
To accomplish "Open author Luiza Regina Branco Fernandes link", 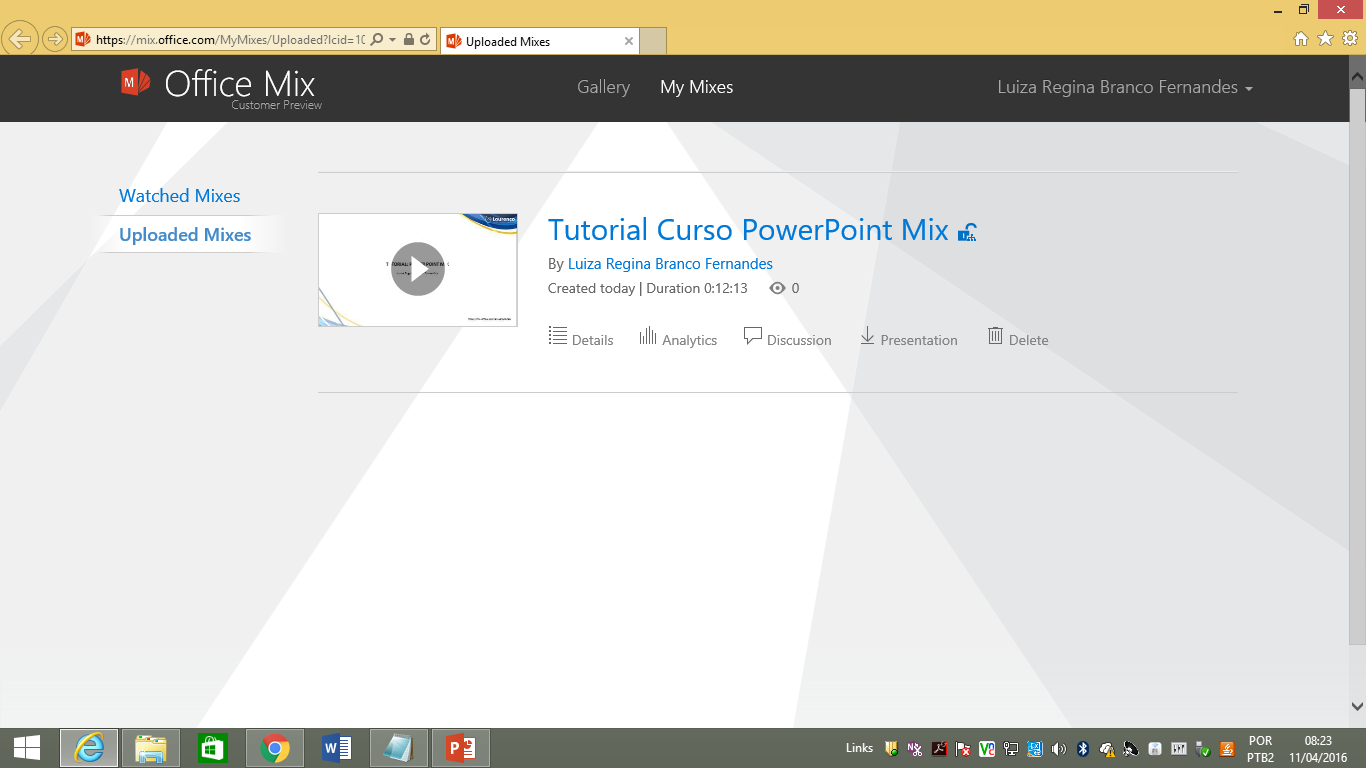I will pyautogui.click(x=670, y=264).
